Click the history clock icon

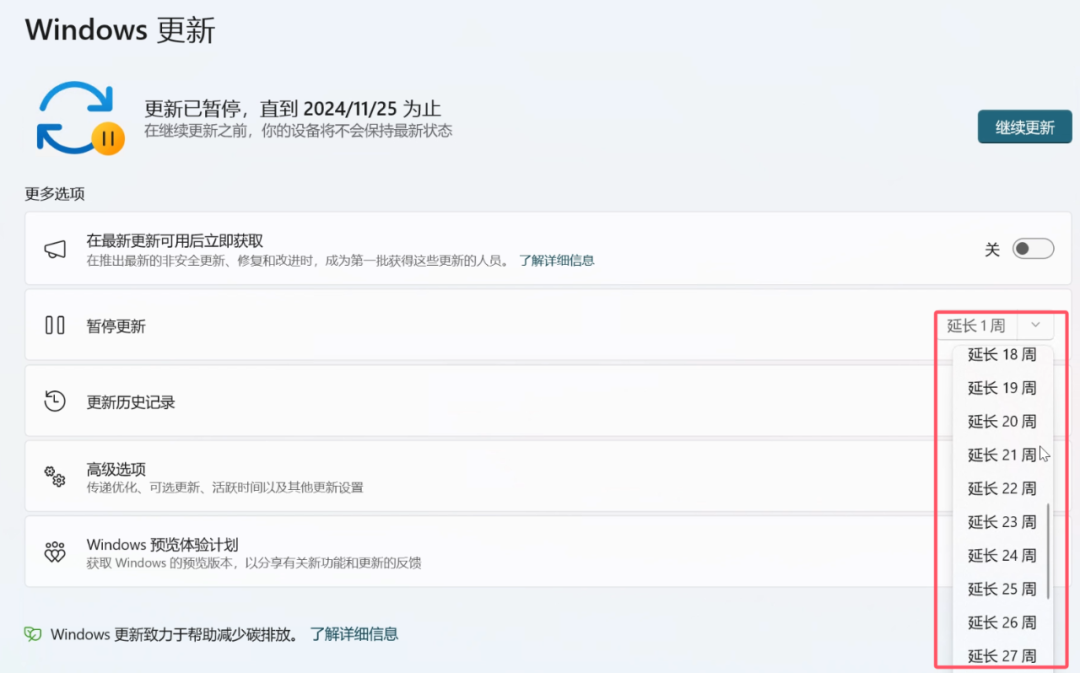(55, 401)
